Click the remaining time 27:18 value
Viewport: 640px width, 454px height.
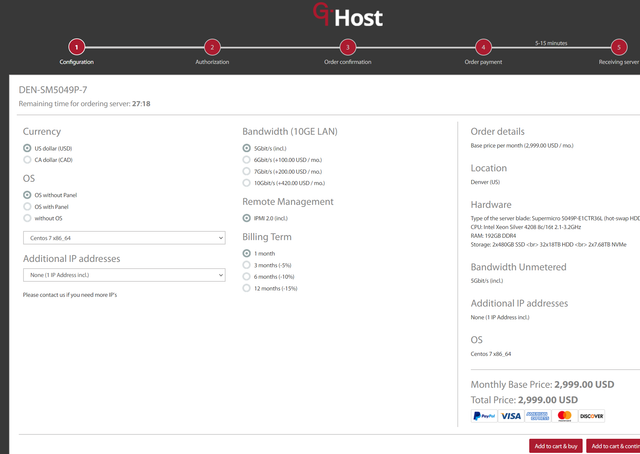pyautogui.click(x=141, y=104)
